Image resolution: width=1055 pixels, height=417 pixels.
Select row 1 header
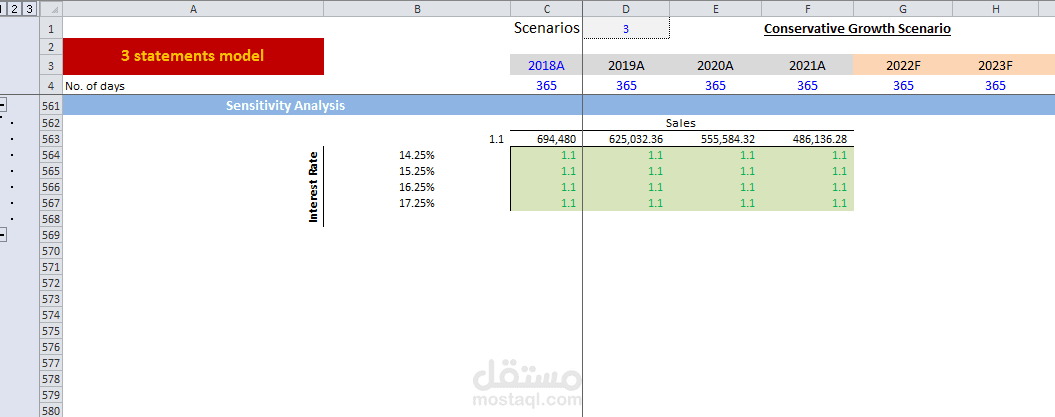coord(51,29)
